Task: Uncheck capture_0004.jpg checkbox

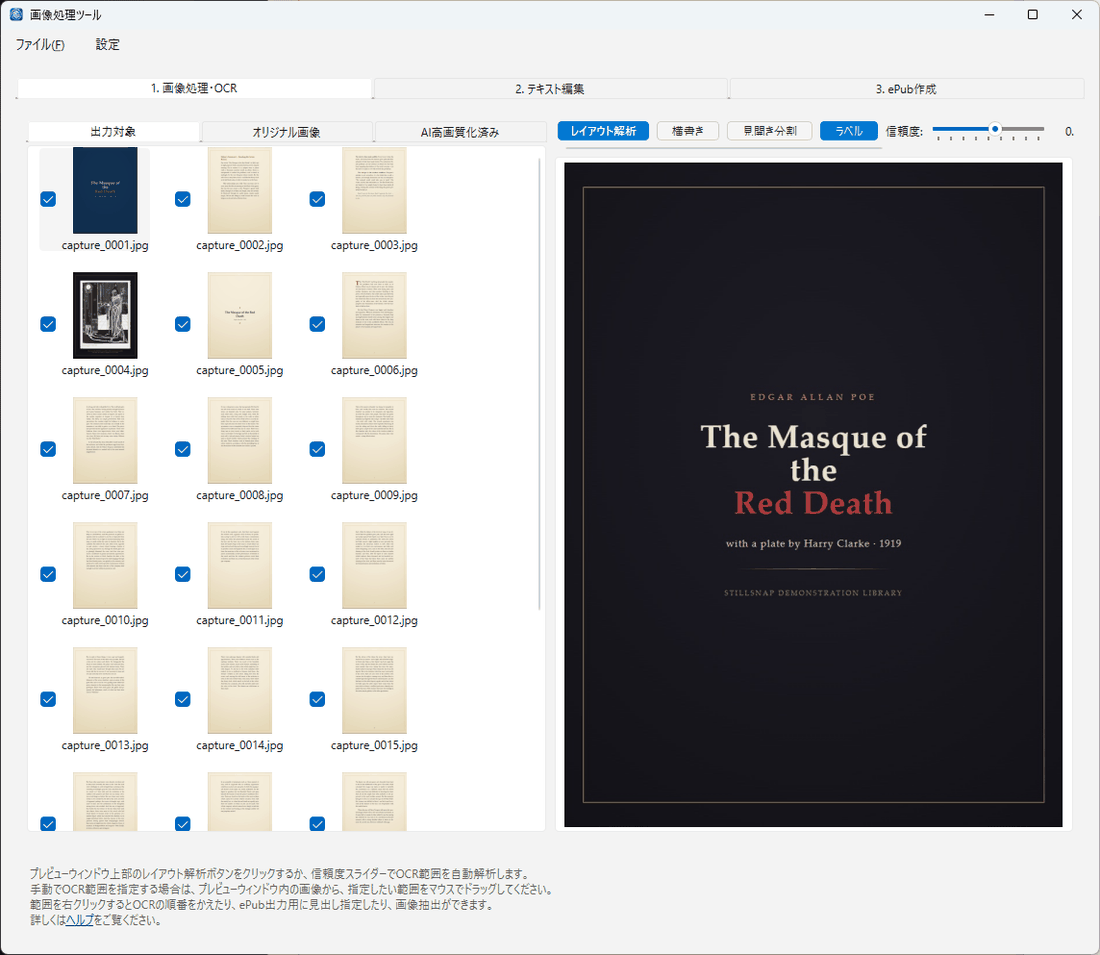Action: click(48, 324)
